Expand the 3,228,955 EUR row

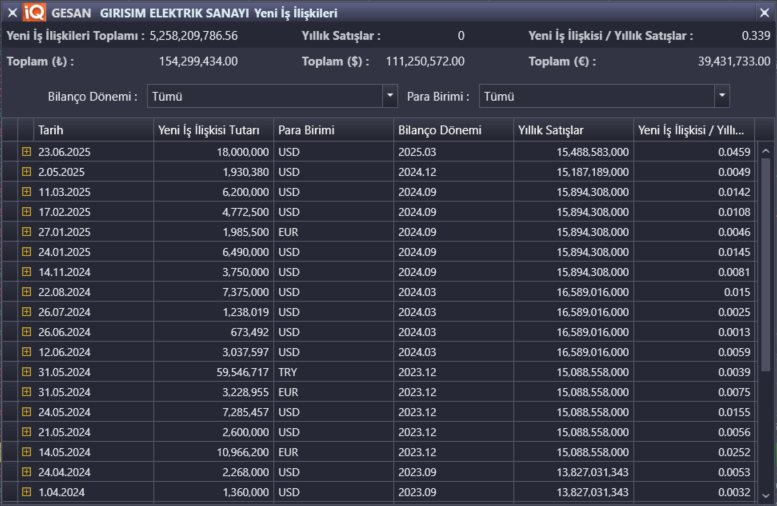(x=26, y=392)
